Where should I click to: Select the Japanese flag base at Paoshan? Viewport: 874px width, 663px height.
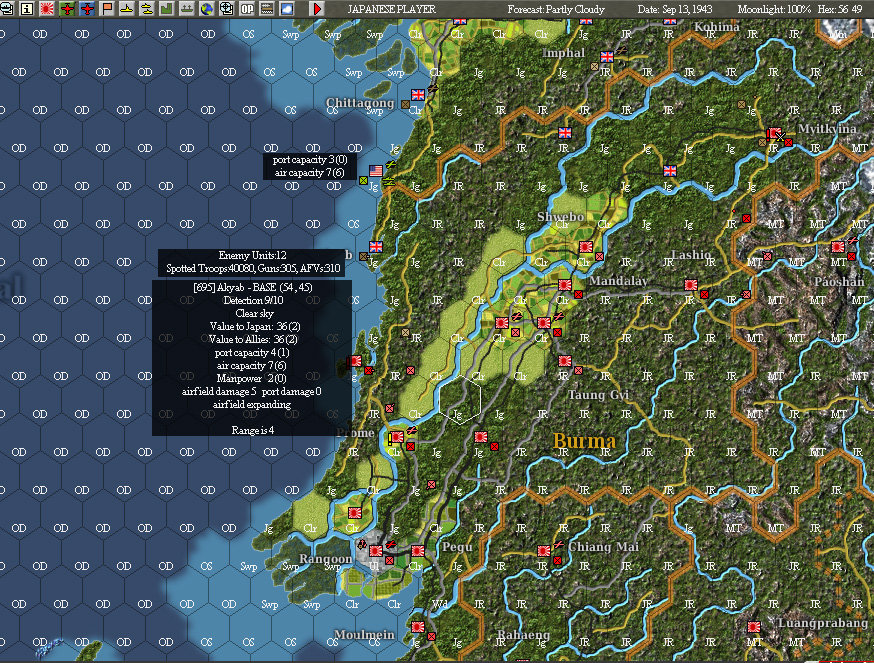838,246
